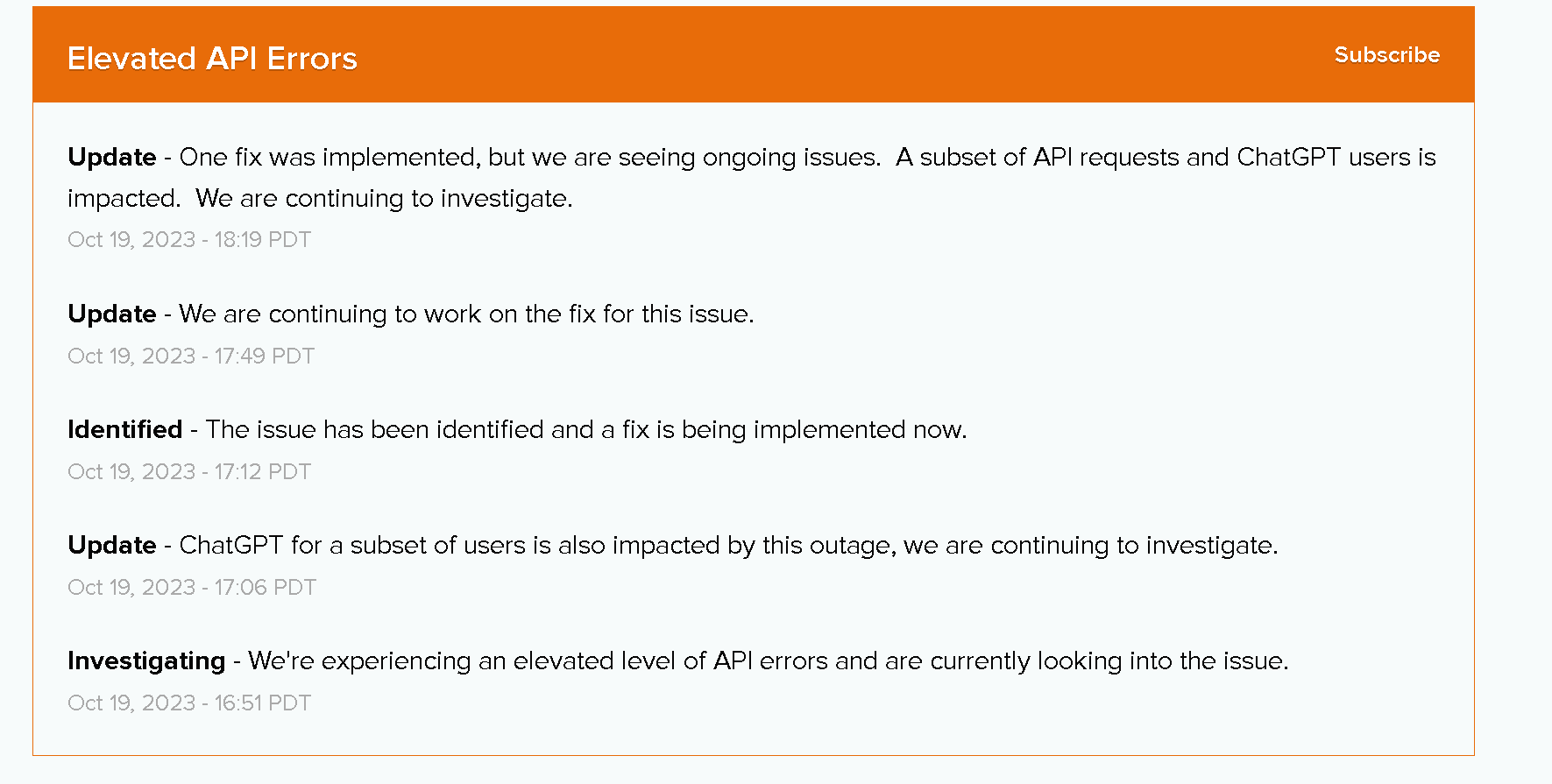Click the Subscribe link
This screenshot has width=1552, height=784.
click(1386, 54)
